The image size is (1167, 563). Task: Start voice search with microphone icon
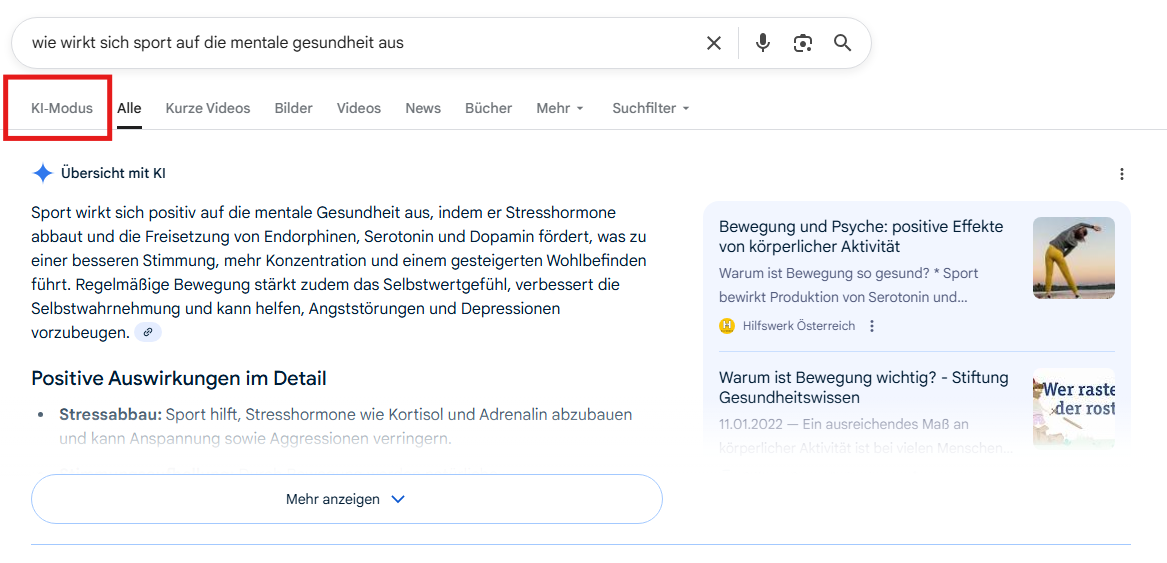[763, 43]
